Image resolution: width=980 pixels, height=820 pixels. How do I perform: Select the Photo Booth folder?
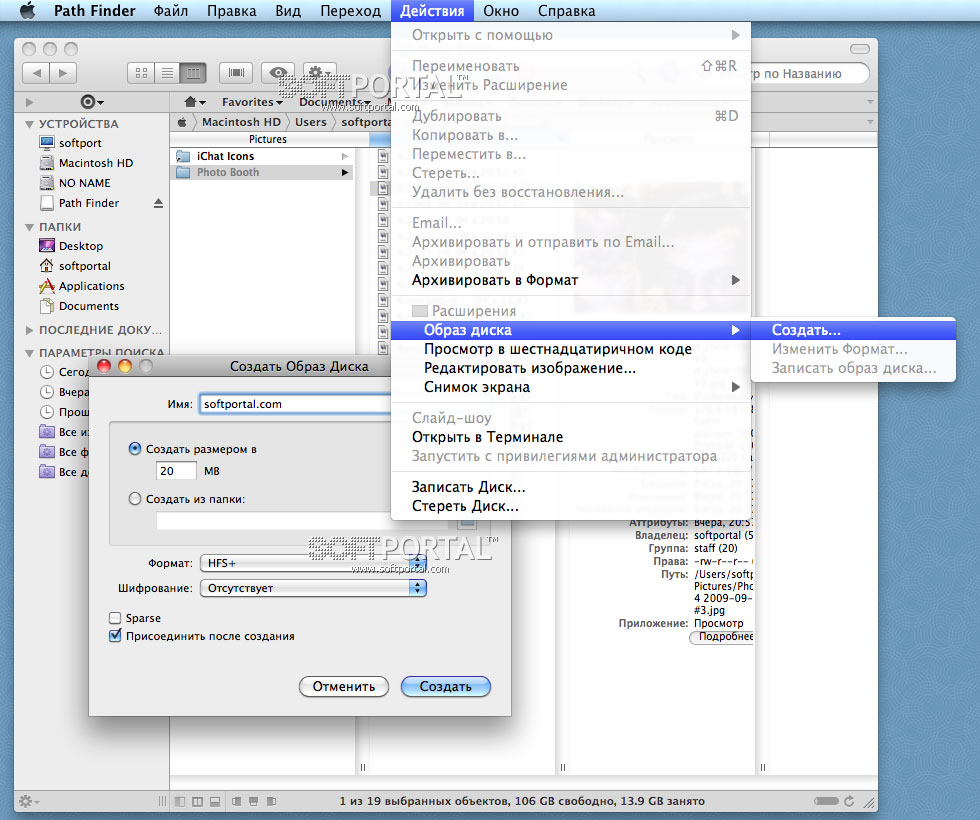262,172
